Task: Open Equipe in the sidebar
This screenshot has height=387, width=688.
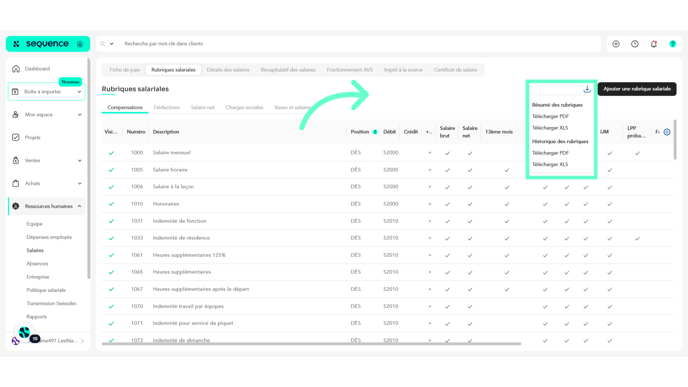Action: coord(34,224)
